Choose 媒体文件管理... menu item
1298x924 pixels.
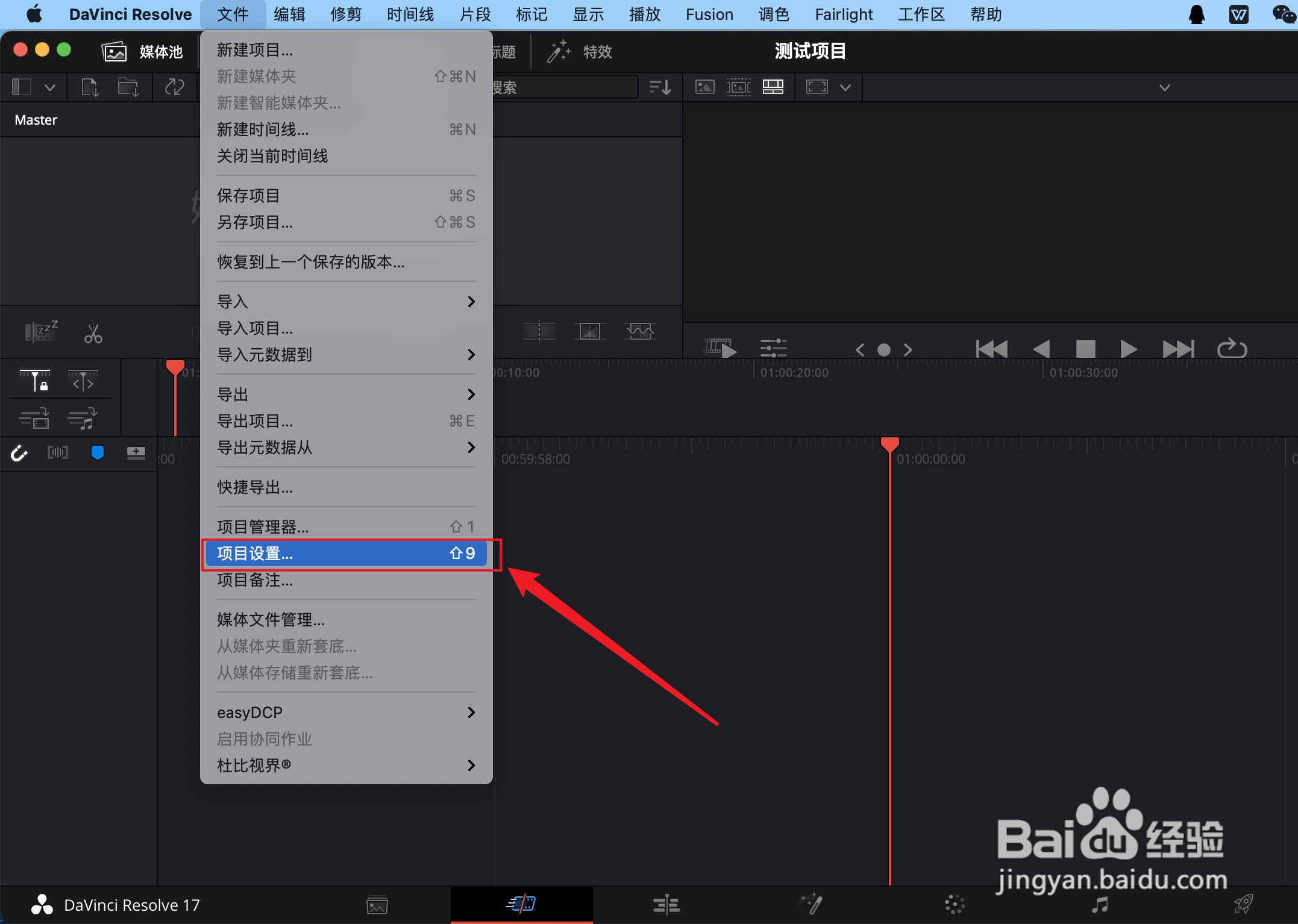[x=346, y=619]
